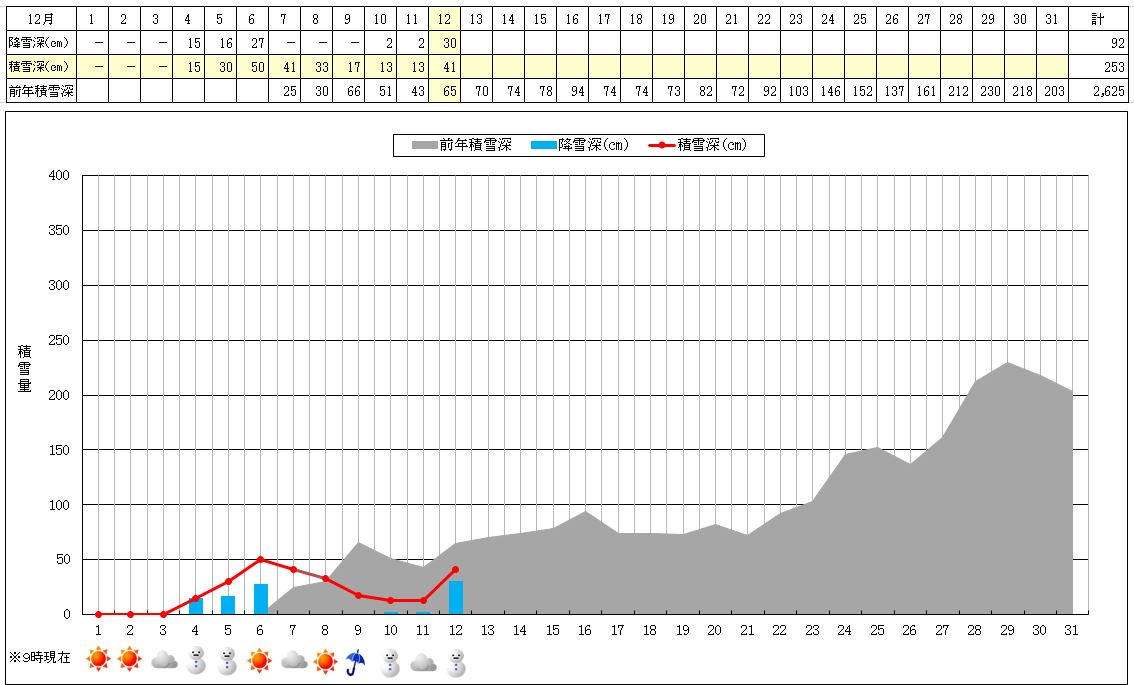Screen dimensions: 1134x685
Task: Click the blue umbrella rain icon under day 9
Action: pyautogui.click(x=358, y=661)
